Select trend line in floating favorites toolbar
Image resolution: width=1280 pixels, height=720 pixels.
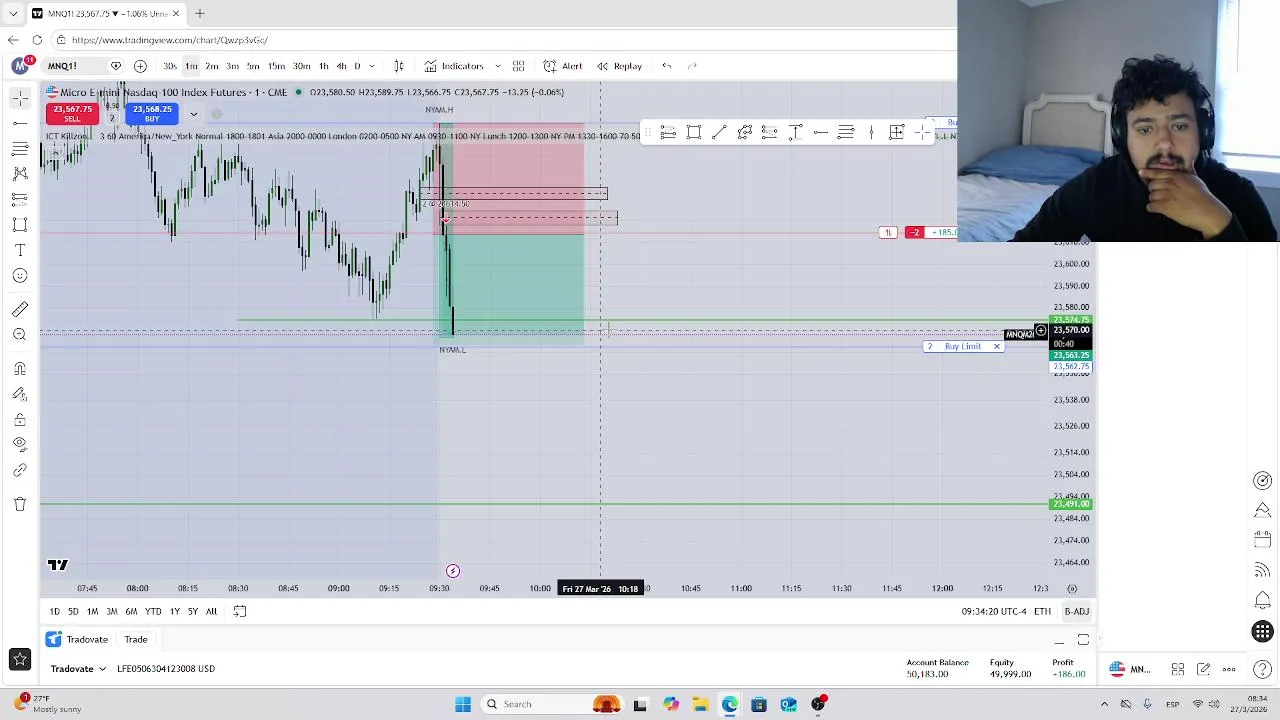tap(719, 132)
